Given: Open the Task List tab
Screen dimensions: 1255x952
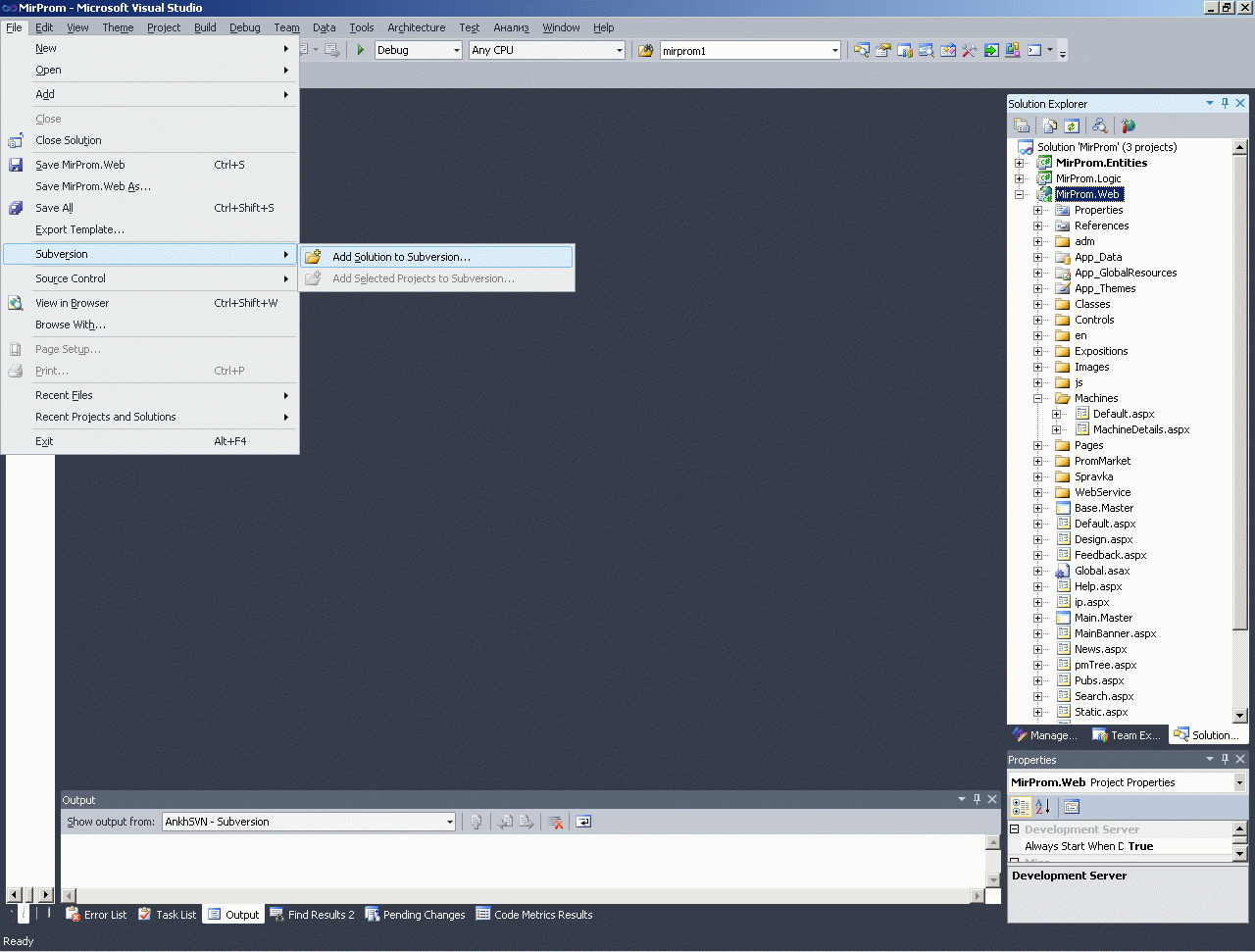Looking at the screenshot, I should pos(168,915).
